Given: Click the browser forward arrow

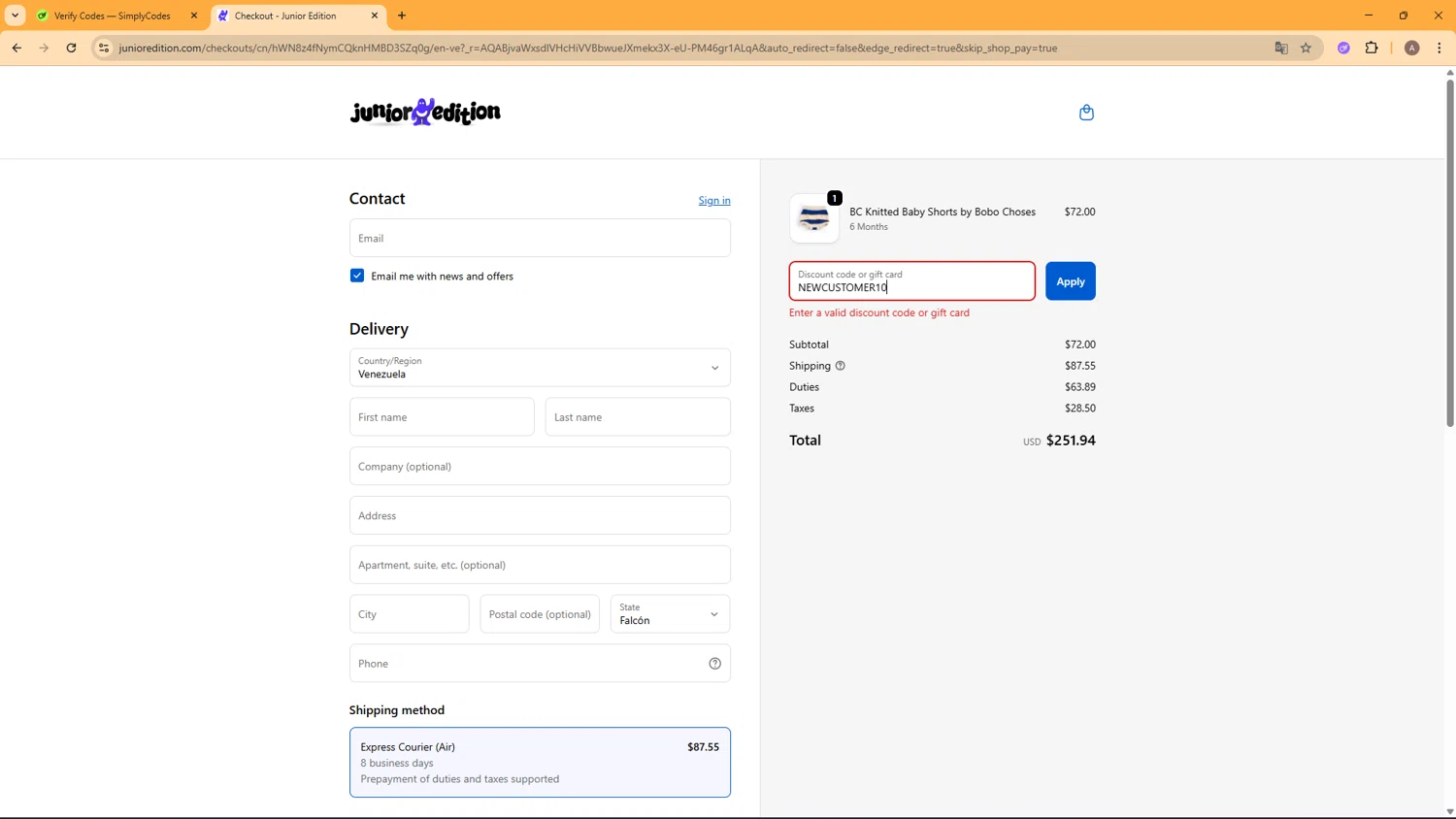Looking at the screenshot, I should tap(44, 48).
